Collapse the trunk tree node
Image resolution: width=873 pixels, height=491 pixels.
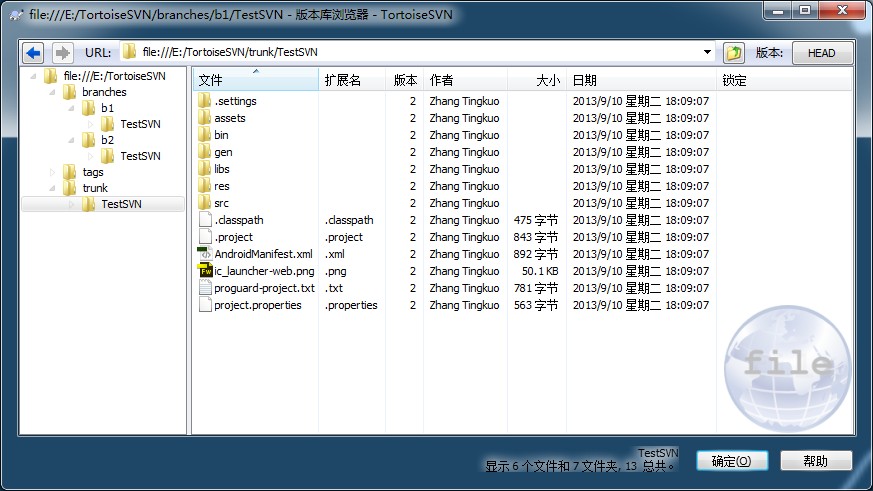click(x=52, y=188)
